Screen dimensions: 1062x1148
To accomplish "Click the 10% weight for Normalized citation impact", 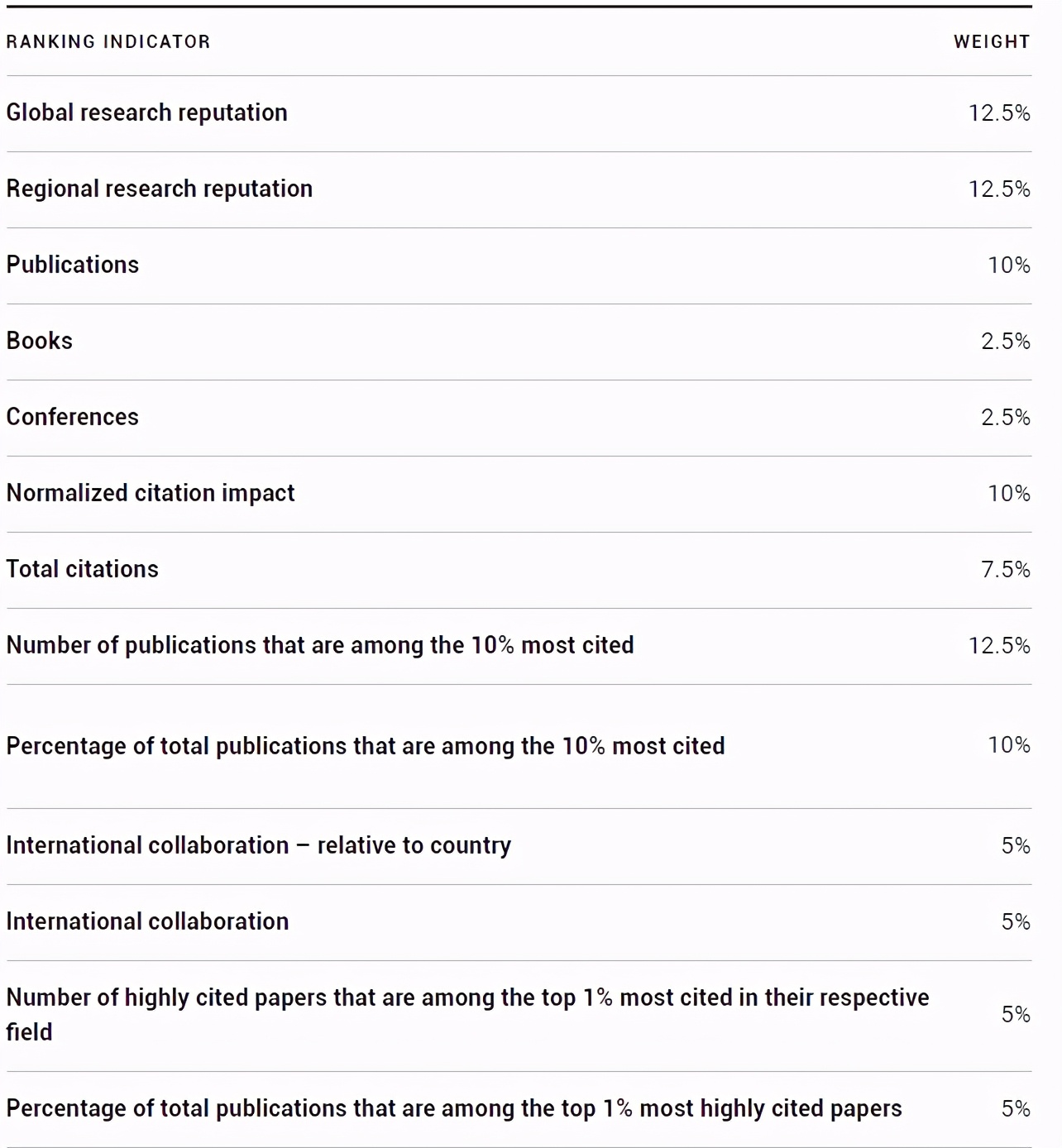I will point(1009,493).
